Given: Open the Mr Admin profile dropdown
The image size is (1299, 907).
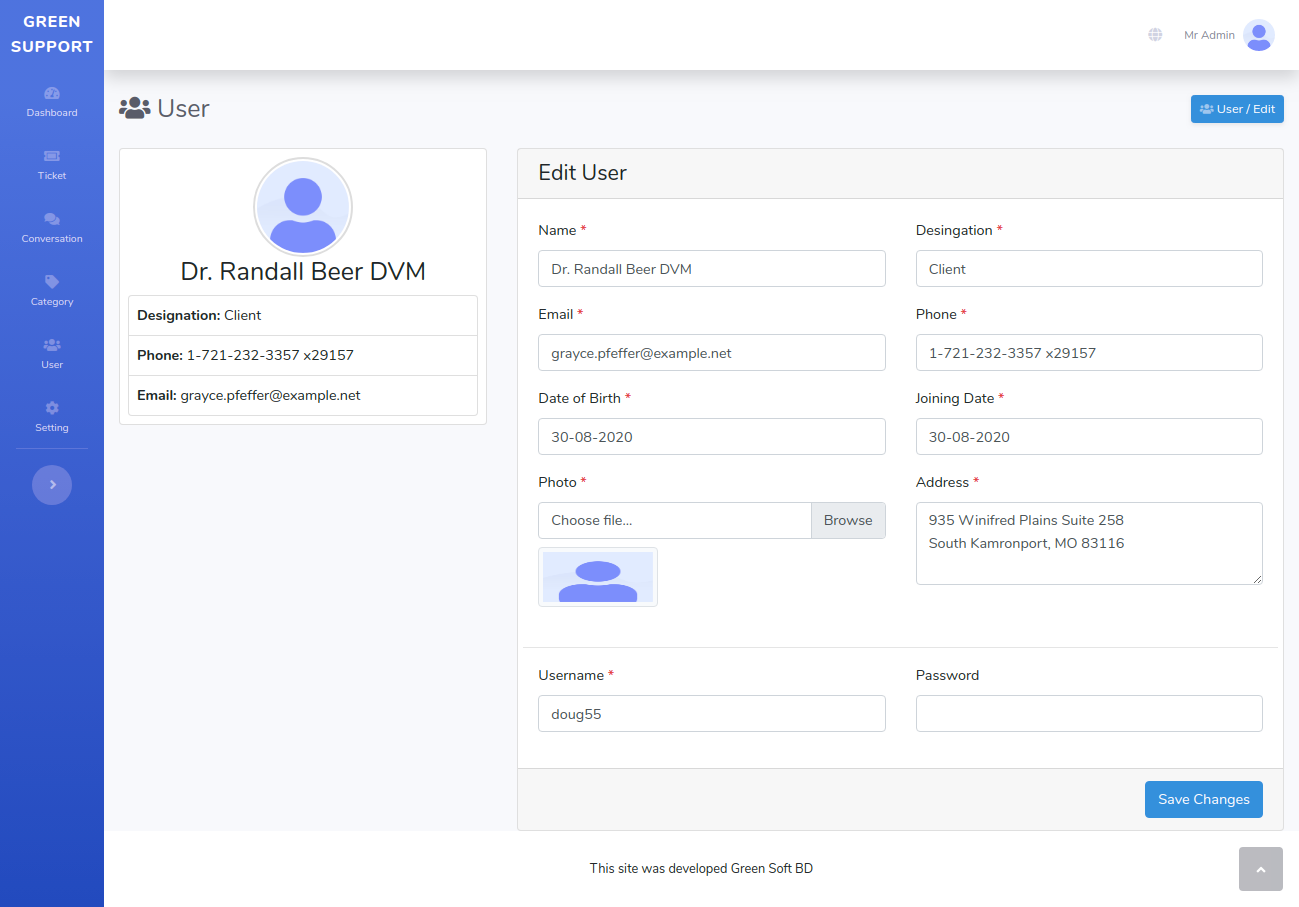Looking at the screenshot, I should point(1209,35).
